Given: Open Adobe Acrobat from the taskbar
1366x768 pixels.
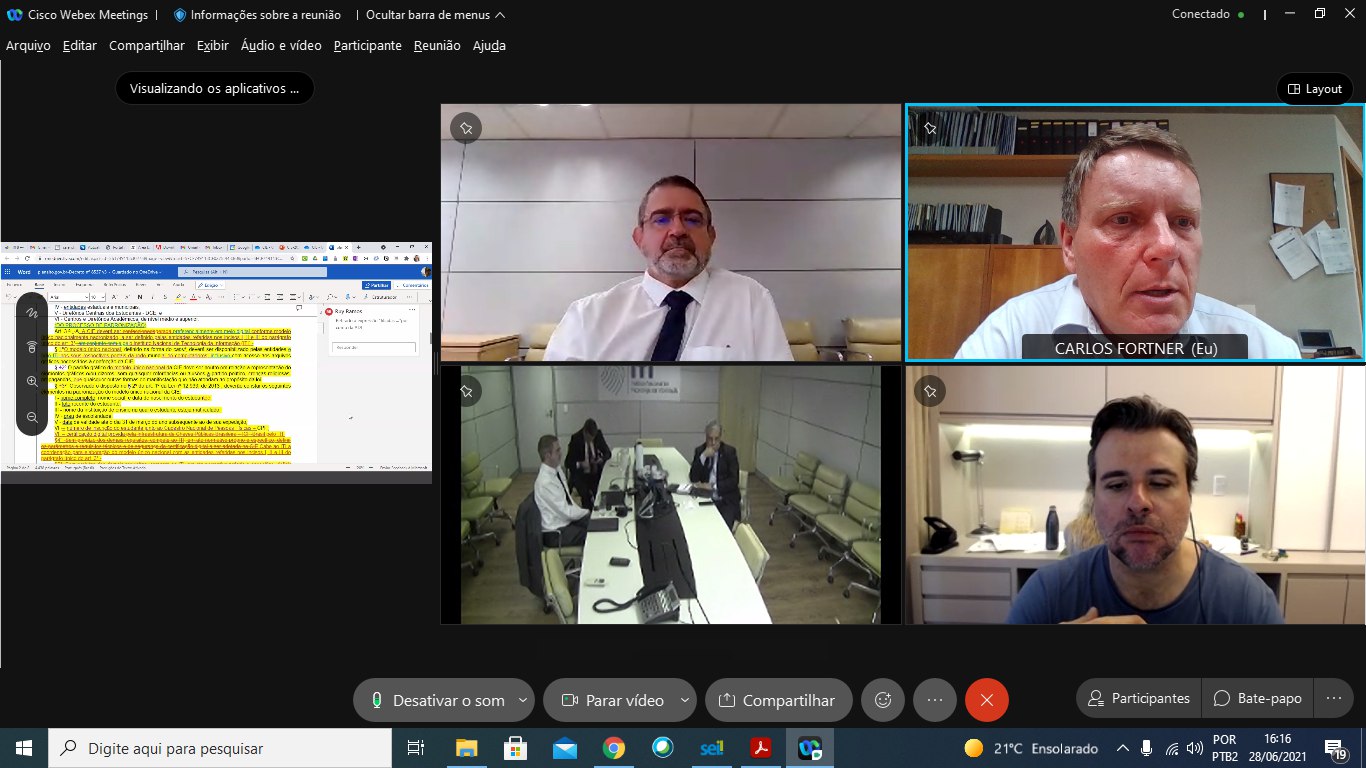Looking at the screenshot, I should click(761, 748).
